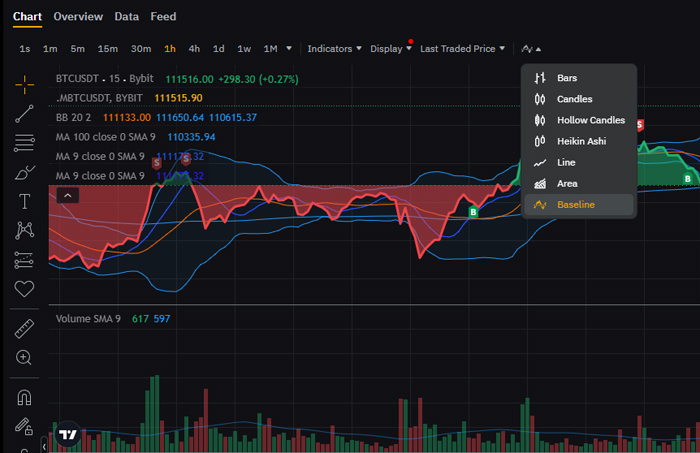The width and height of the screenshot is (700, 453).
Task: Click the heart favorites icon
Action: [24, 289]
